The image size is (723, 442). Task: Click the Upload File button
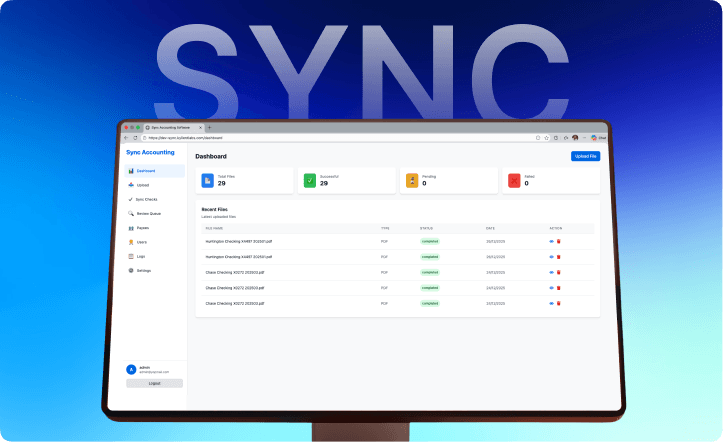coord(586,156)
